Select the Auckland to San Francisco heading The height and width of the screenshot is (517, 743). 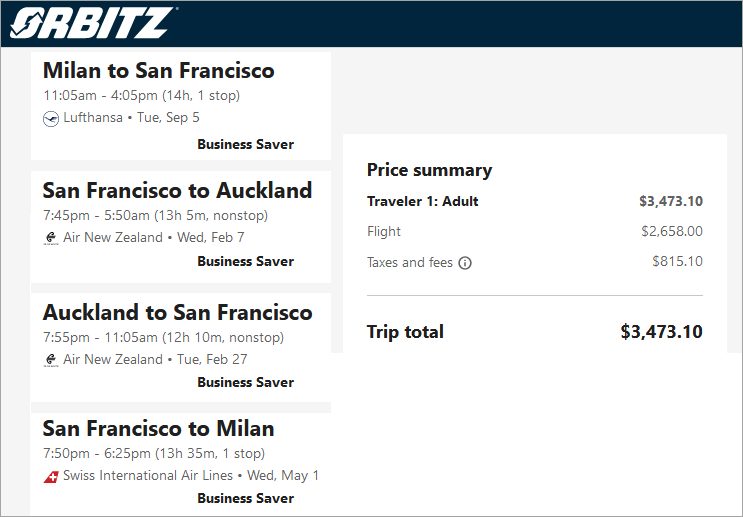pyautogui.click(x=177, y=312)
